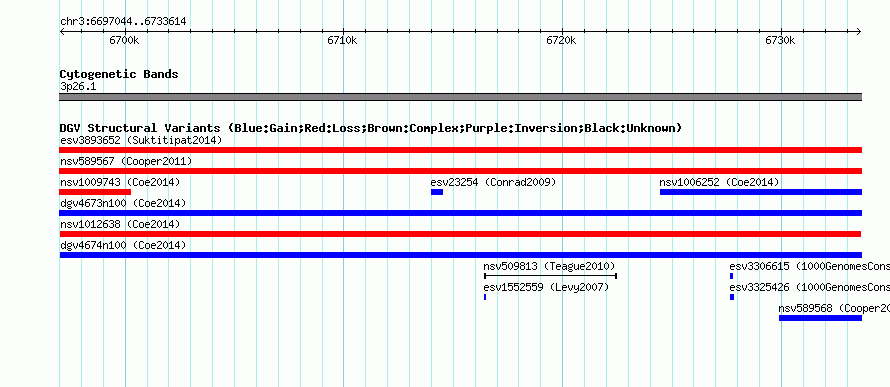Open the dgv4674n100 (Coe2014) label

(123, 246)
